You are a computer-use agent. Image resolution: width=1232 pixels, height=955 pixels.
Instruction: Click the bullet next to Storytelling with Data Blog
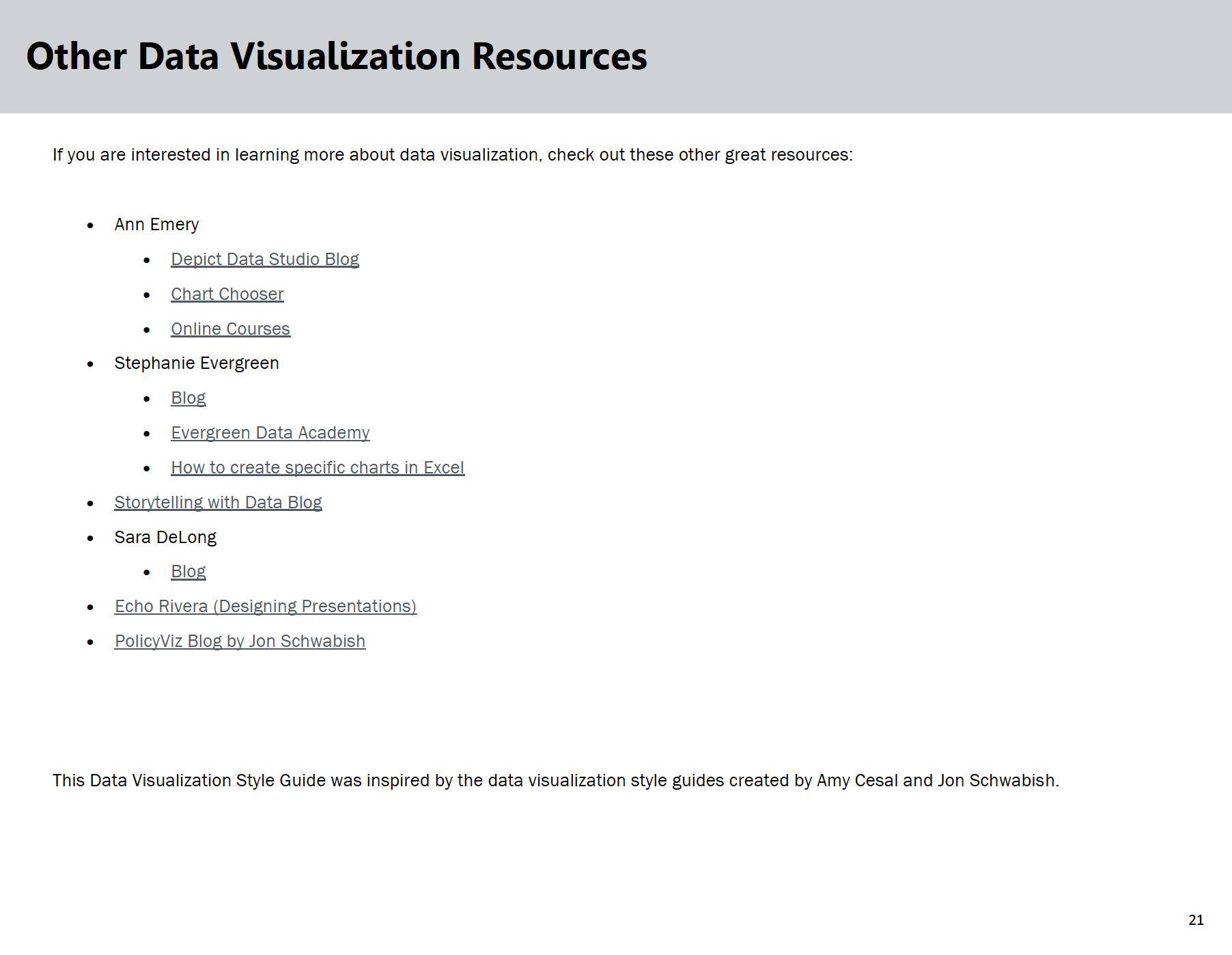click(91, 502)
